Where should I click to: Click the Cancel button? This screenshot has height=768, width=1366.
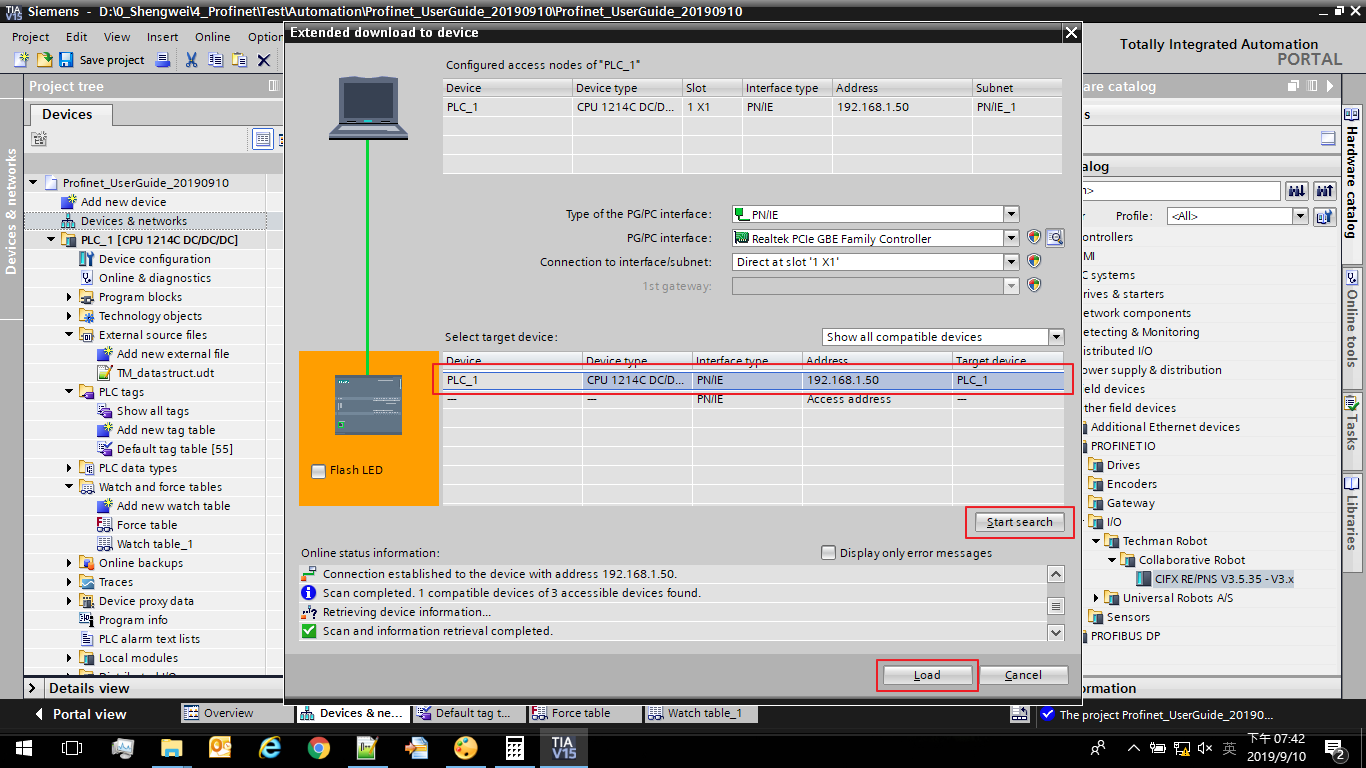(x=1023, y=675)
